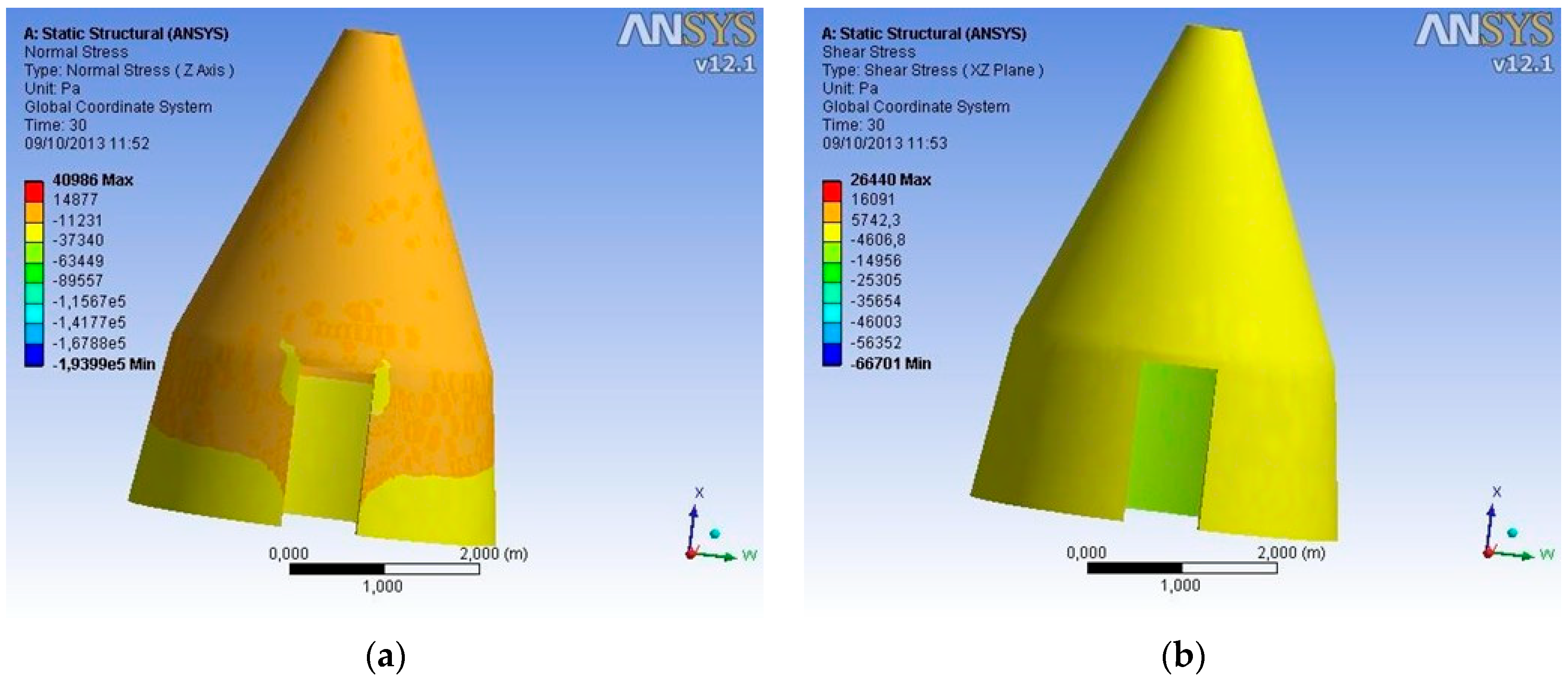Click the 40986 Max legend label
The image size is (1568, 680).
coord(93,180)
